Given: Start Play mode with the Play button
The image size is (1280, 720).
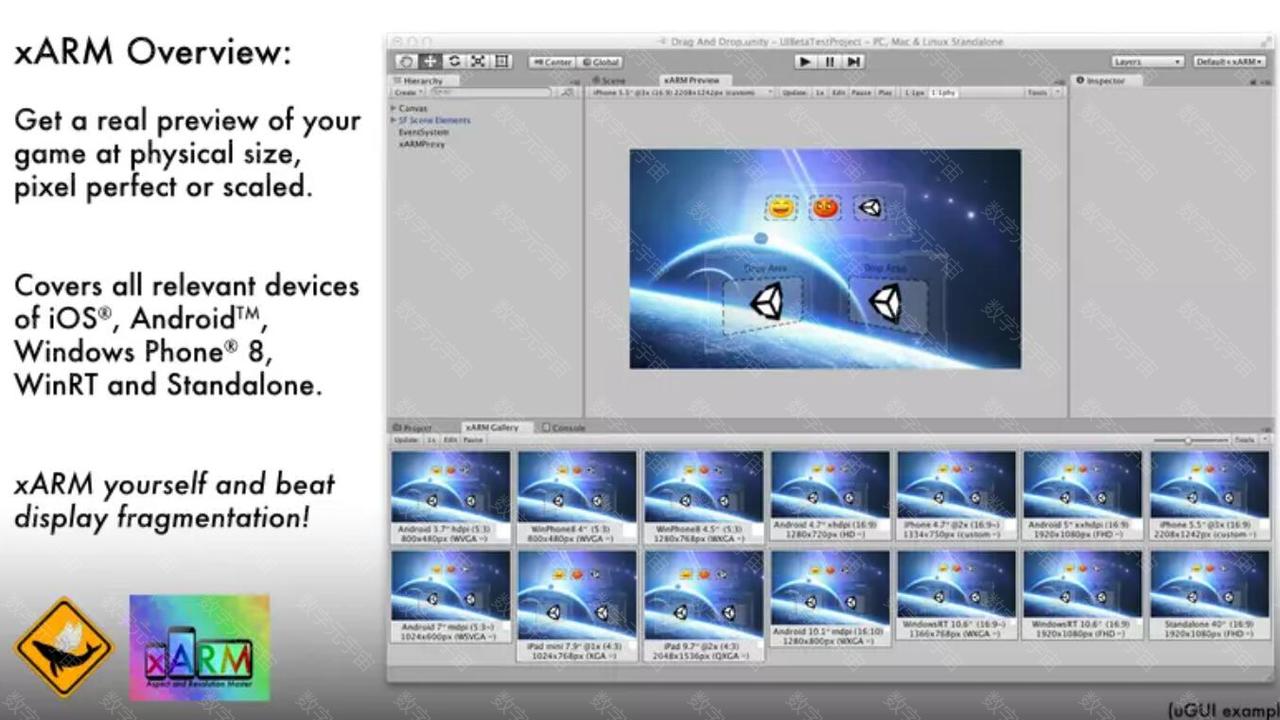Looking at the screenshot, I should click(805, 62).
